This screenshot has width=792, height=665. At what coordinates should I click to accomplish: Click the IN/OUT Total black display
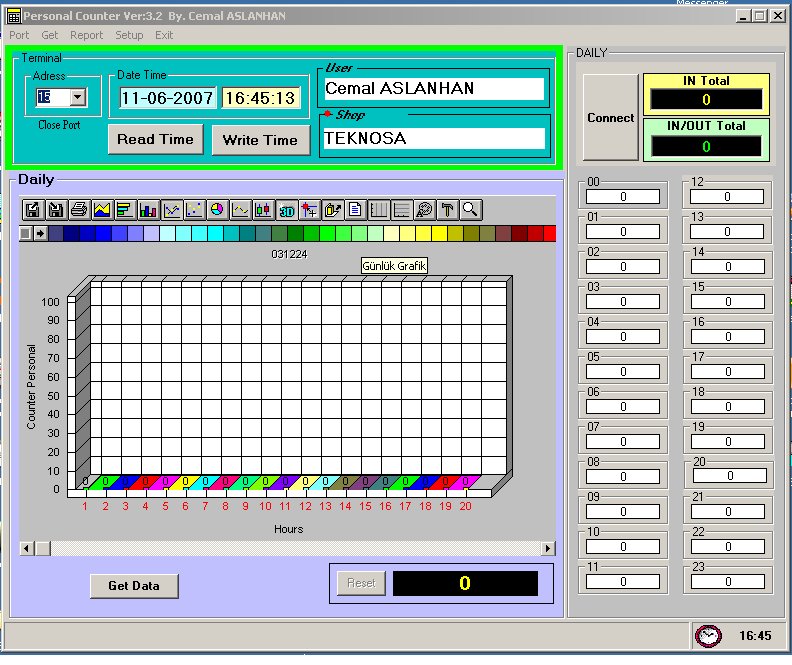(x=706, y=146)
